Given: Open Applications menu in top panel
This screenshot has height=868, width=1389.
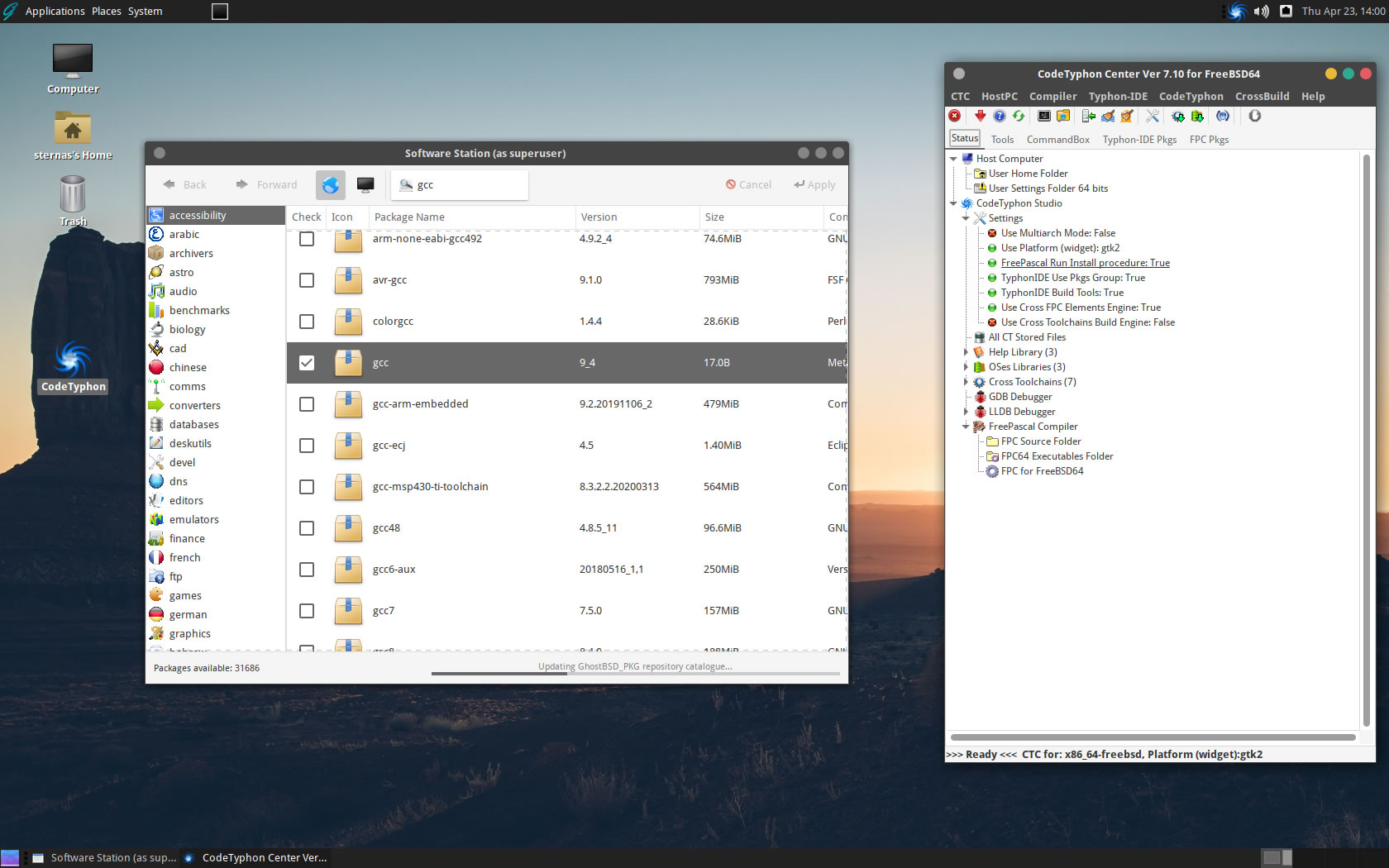Looking at the screenshot, I should coord(55,11).
